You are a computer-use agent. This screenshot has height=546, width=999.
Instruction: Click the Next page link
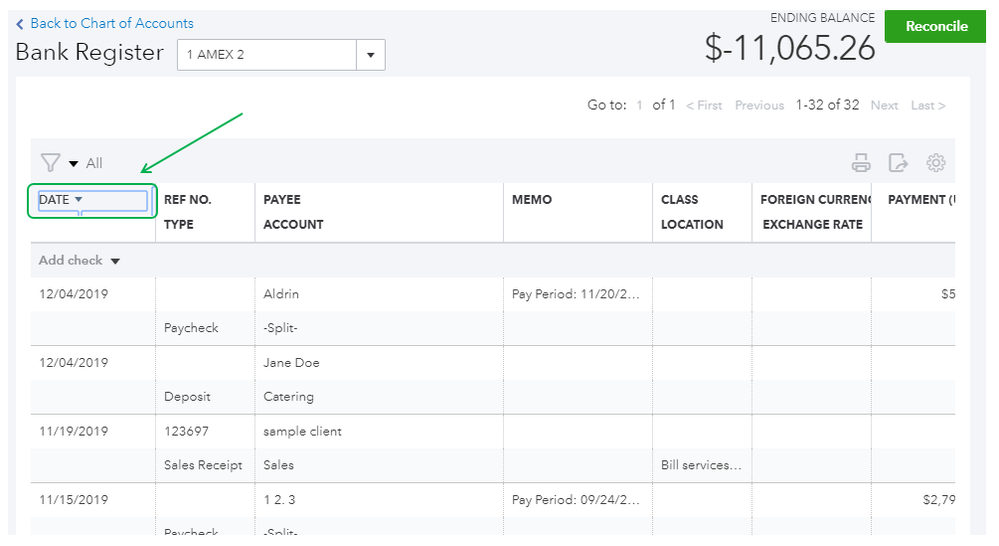click(884, 105)
